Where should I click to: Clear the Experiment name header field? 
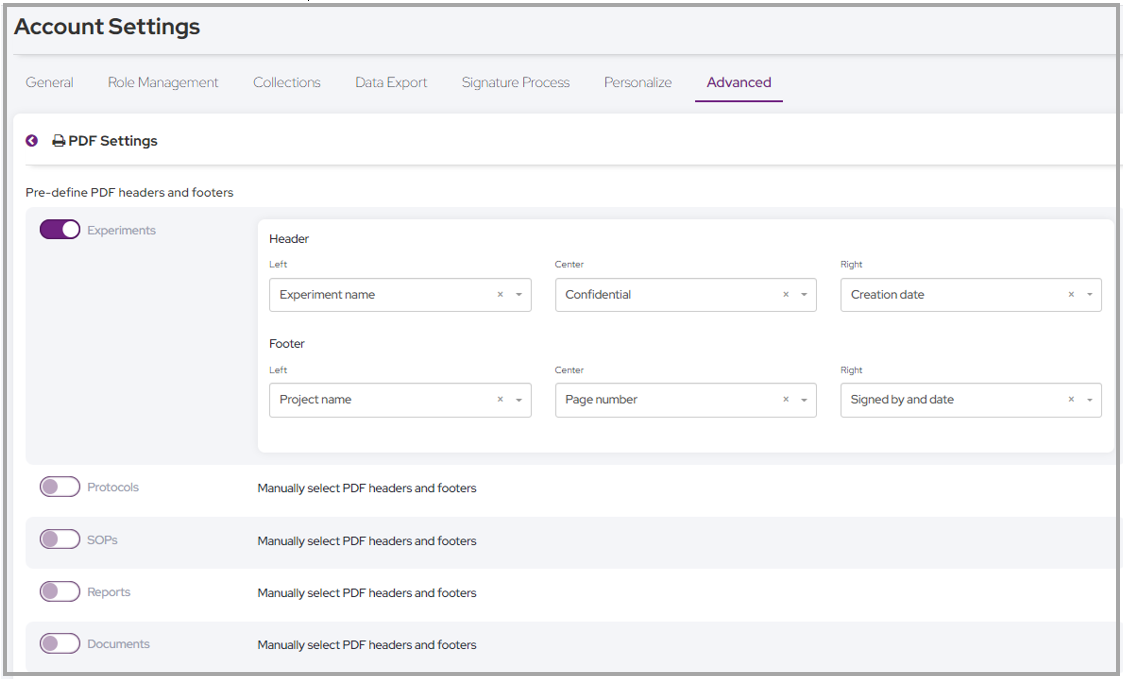pos(499,294)
